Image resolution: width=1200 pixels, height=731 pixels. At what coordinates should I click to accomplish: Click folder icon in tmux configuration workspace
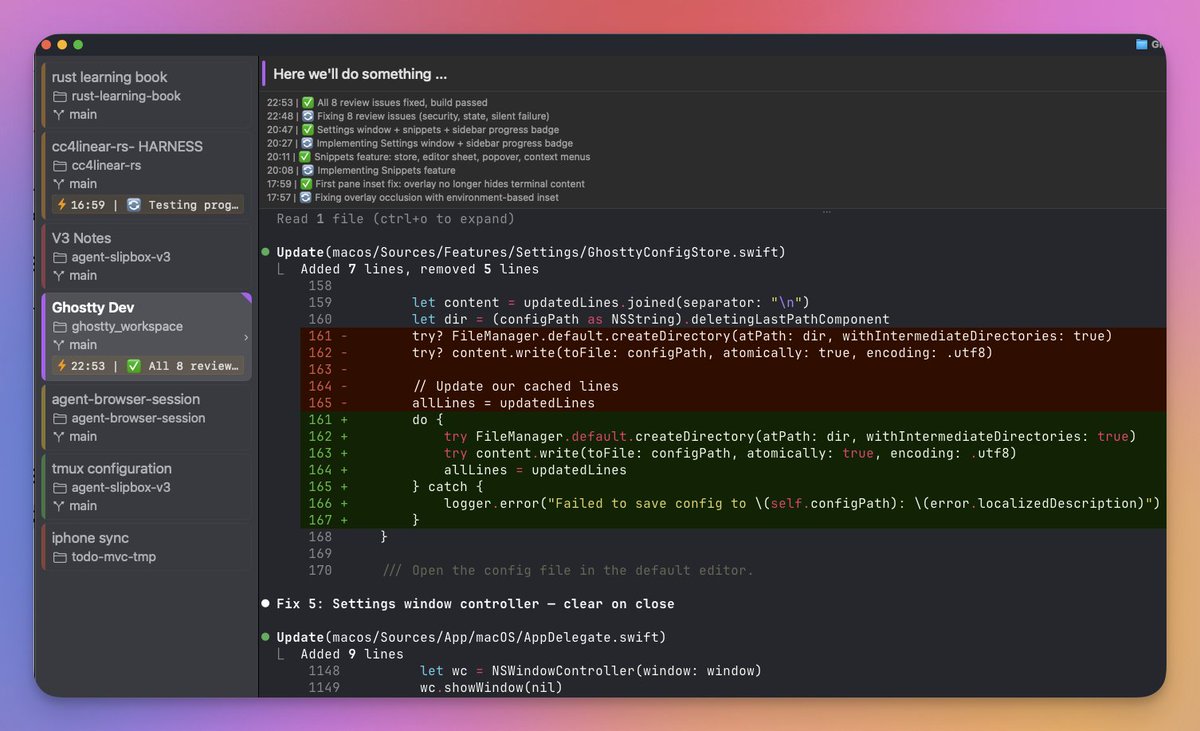59,488
